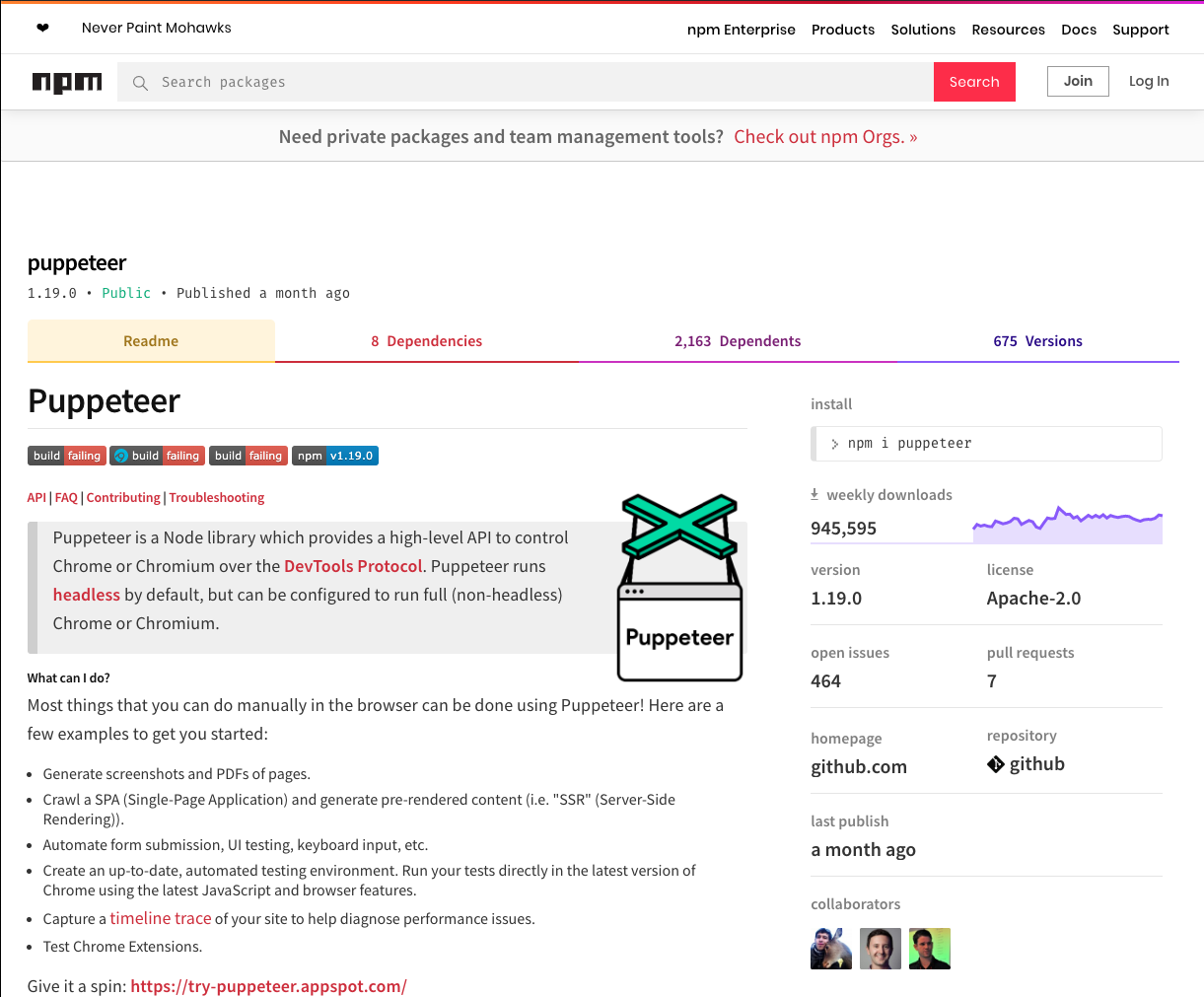1204x997 pixels.
Task: Click the last publish a month ago value
Action: point(863,850)
